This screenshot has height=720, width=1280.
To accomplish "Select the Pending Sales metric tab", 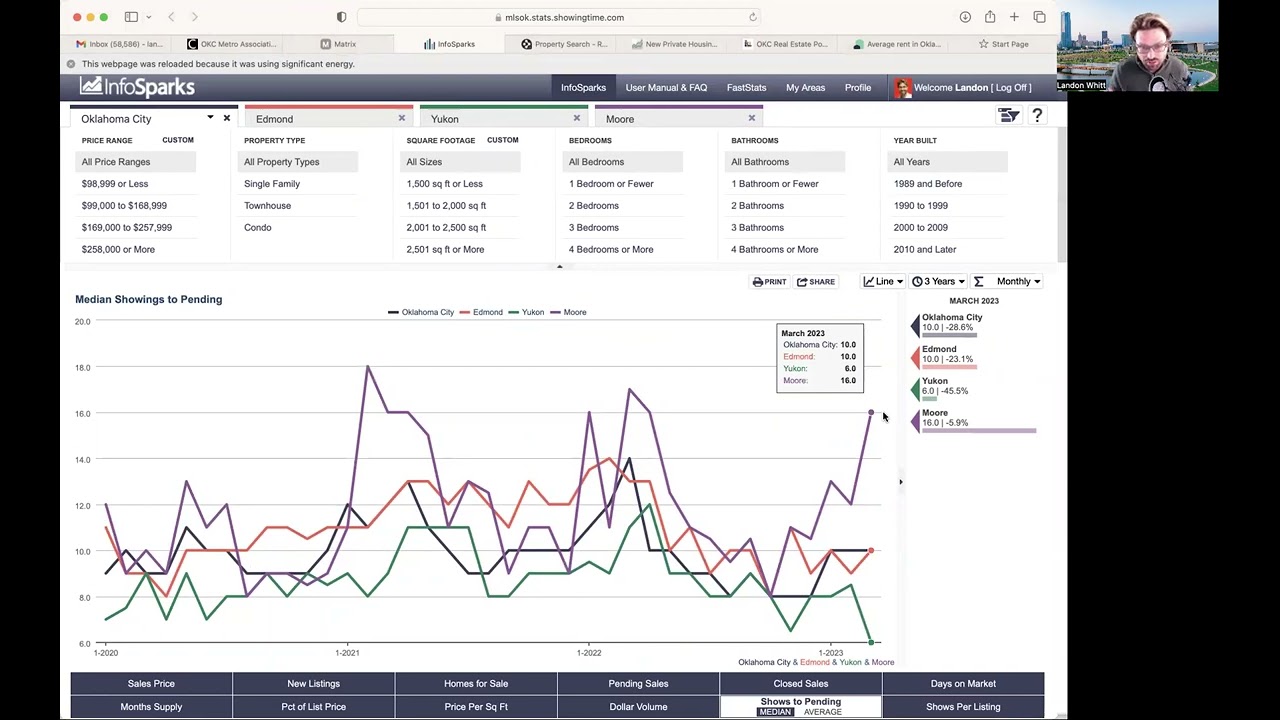I will pyautogui.click(x=638, y=684).
